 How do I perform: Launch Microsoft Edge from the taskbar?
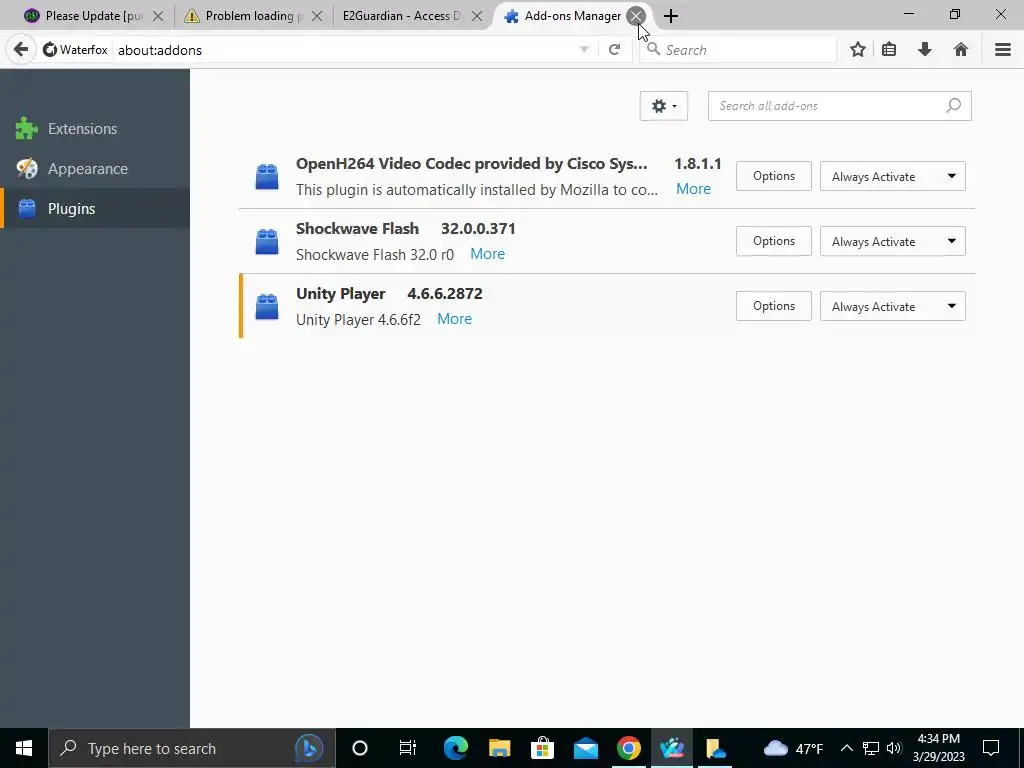(456, 748)
